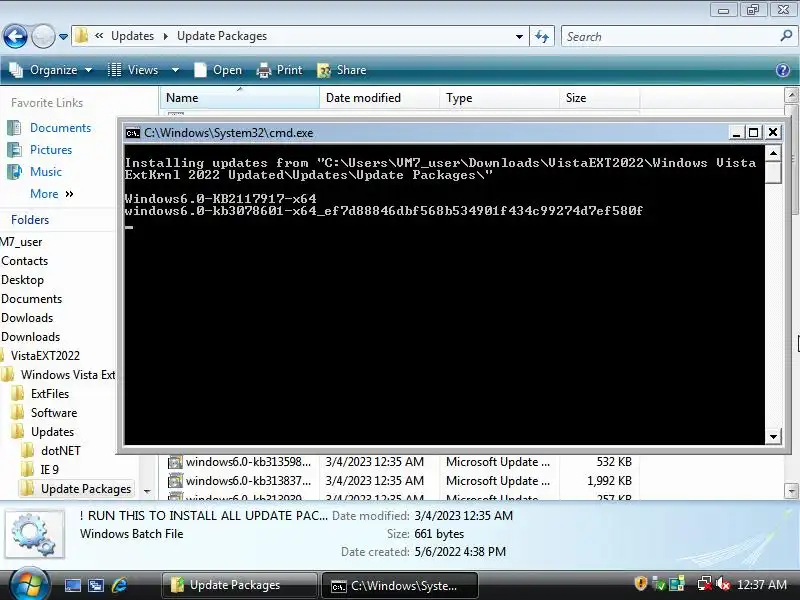Screen dimensions: 800x600
Task: Click Share in the toolbar
Action: point(342,70)
